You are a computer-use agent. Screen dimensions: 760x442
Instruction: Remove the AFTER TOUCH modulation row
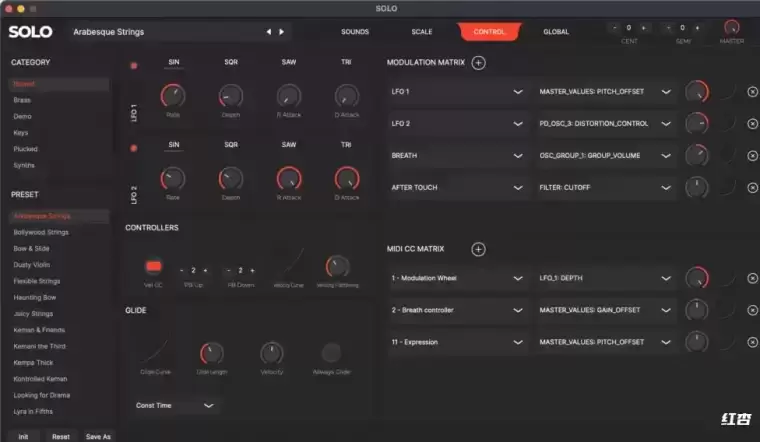(752, 188)
